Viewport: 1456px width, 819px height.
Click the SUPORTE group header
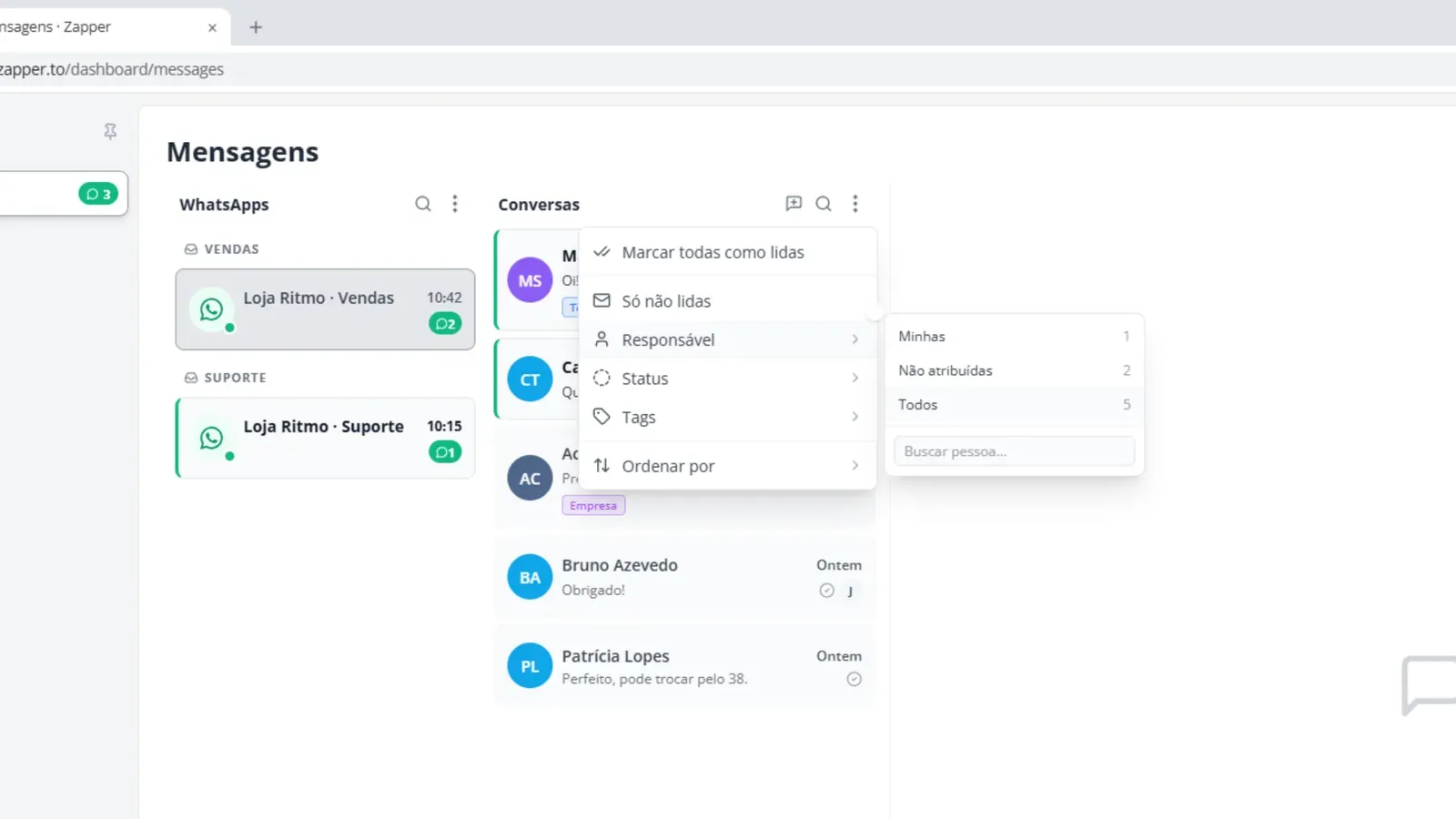click(x=226, y=378)
